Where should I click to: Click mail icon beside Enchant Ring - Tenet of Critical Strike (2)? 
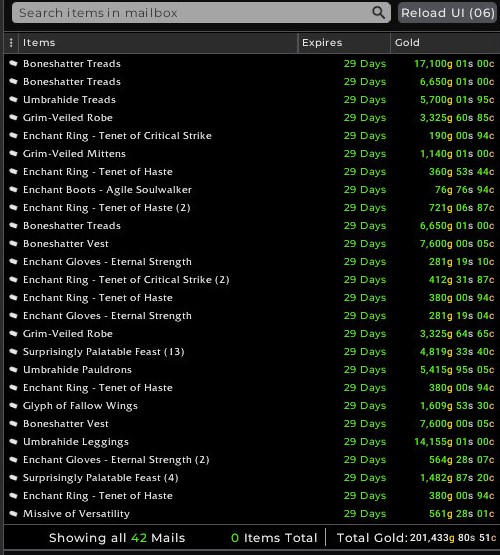coord(13,279)
